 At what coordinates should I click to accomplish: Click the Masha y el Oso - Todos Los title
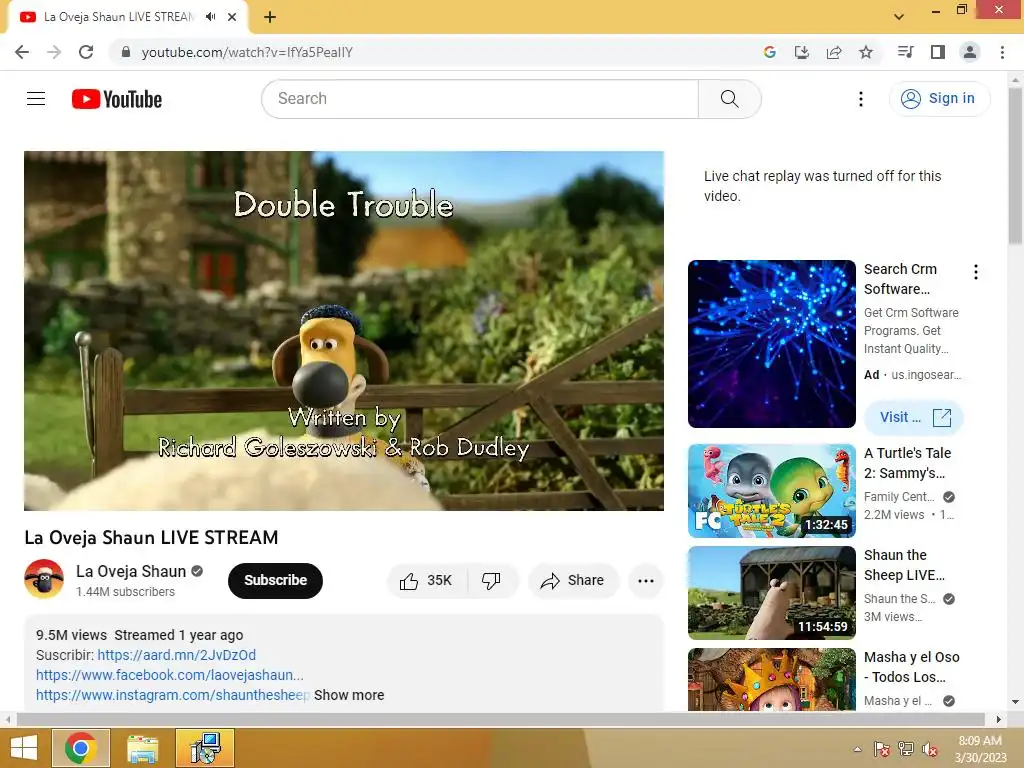912,667
